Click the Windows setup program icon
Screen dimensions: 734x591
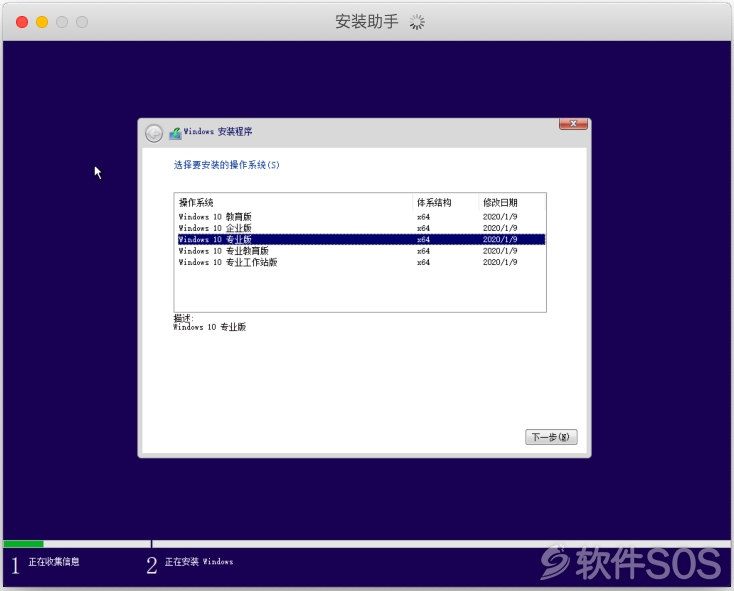[x=175, y=133]
